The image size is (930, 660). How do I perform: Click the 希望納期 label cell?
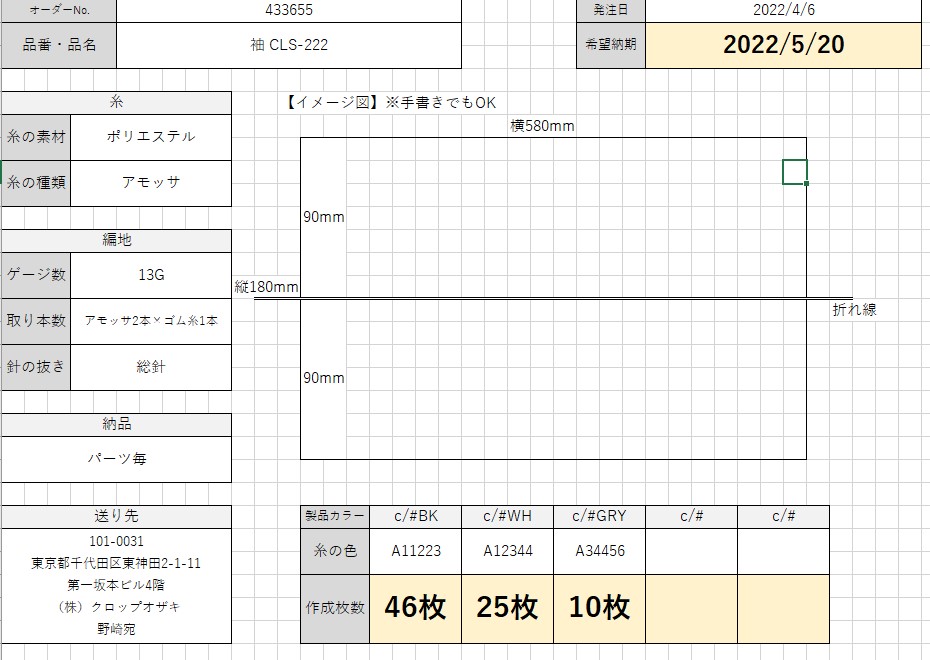click(x=611, y=45)
